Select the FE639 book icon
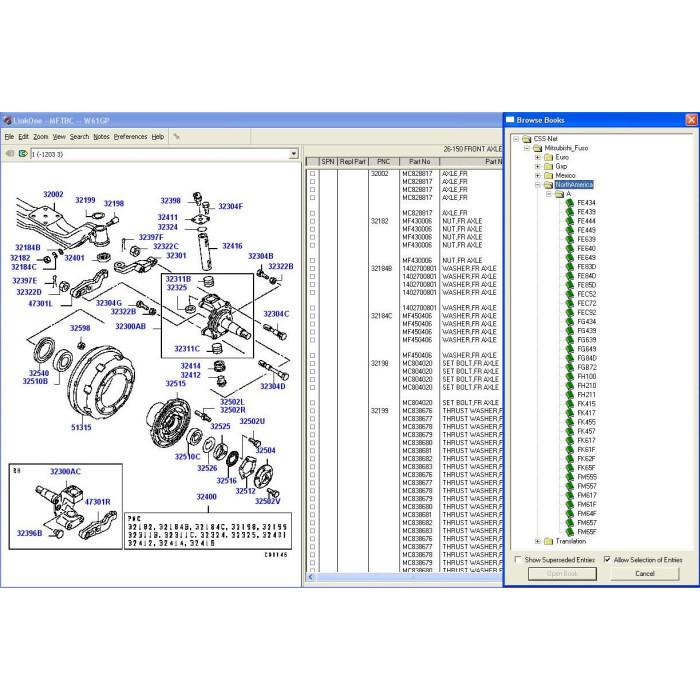The height and width of the screenshot is (700, 700). tap(569, 240)
